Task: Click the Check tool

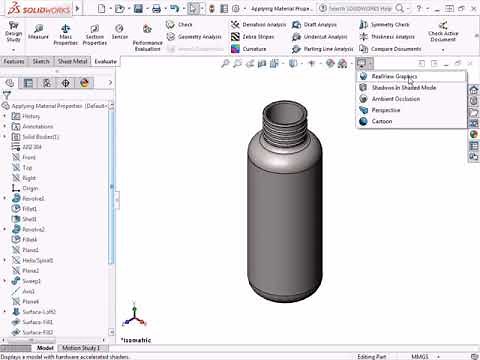Action: [179, 24]
